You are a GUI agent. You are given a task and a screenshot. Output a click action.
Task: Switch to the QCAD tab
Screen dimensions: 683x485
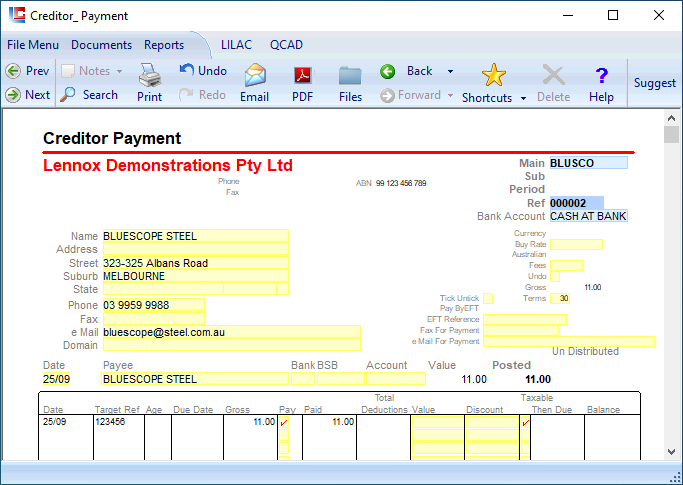tap(286, 45)
